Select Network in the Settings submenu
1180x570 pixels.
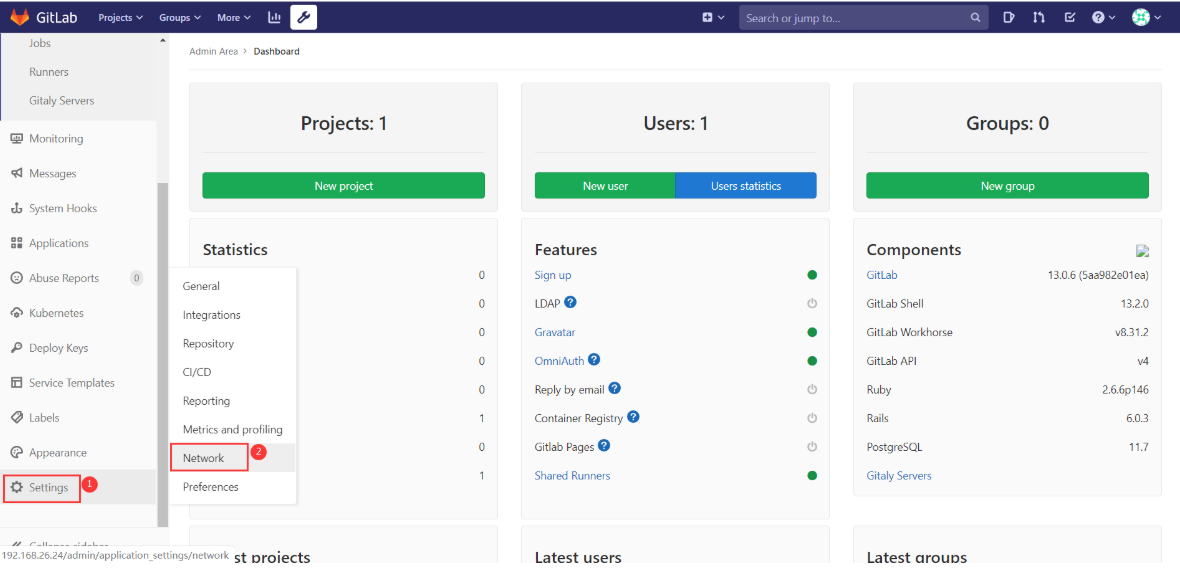(204, 458)
